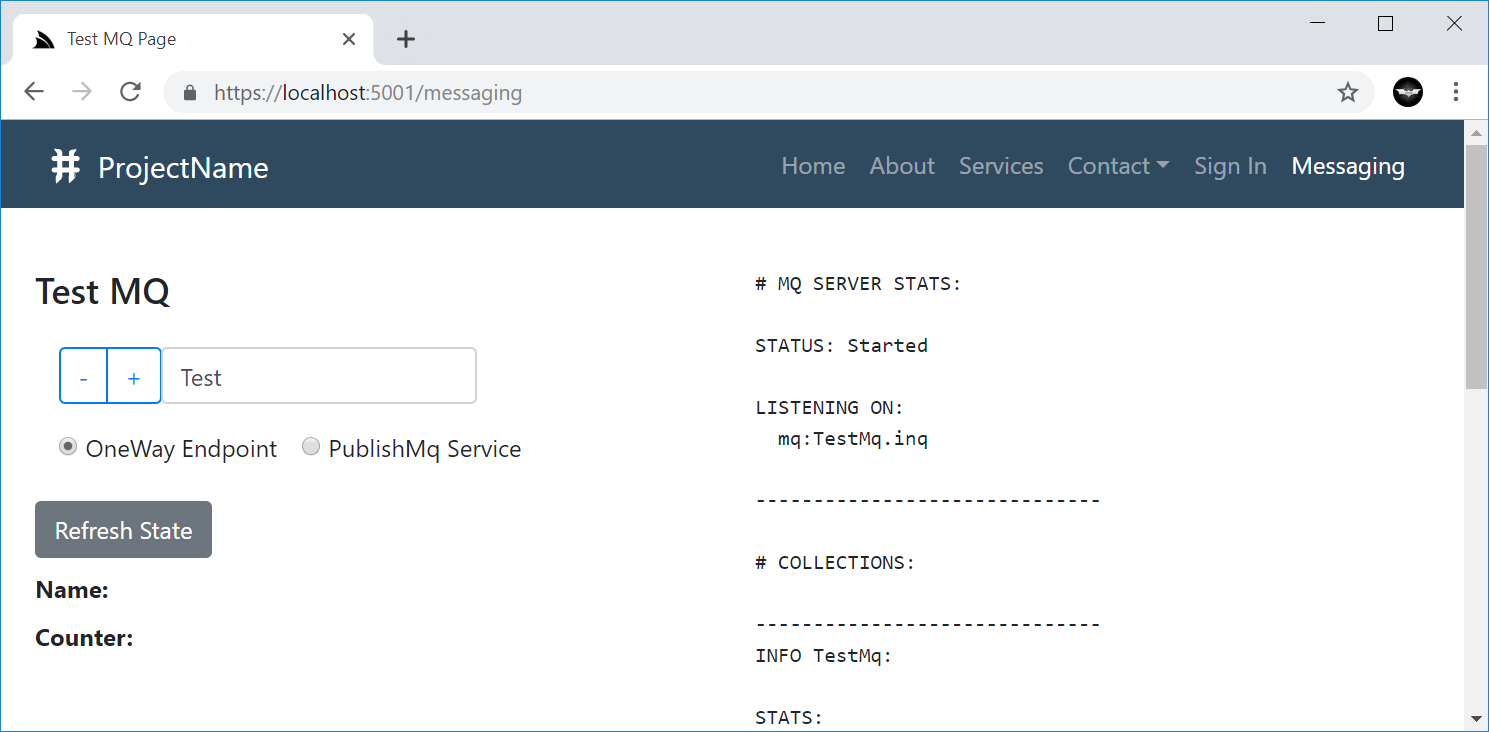Click the '# COLLECTIONS:' text

click(x=835, y=562)
